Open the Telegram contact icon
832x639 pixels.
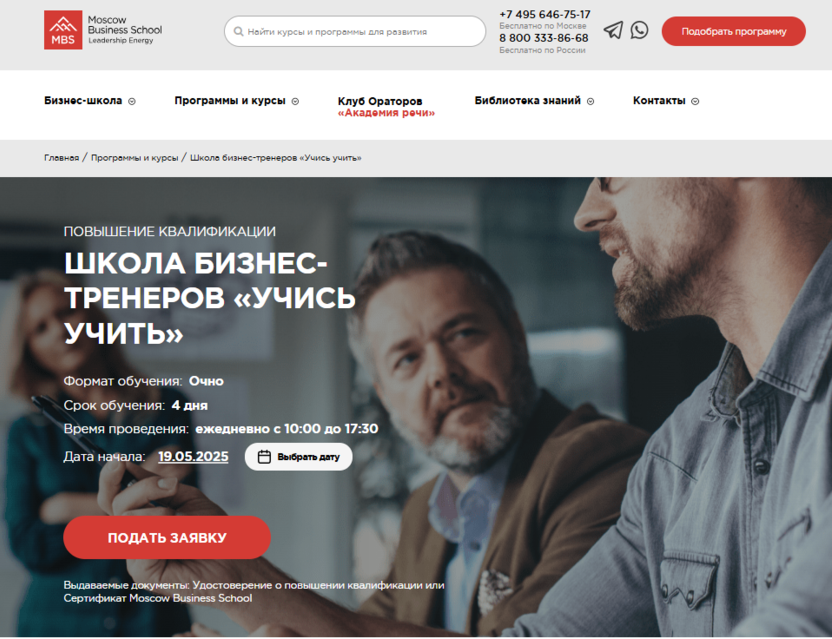click(613, 30)
